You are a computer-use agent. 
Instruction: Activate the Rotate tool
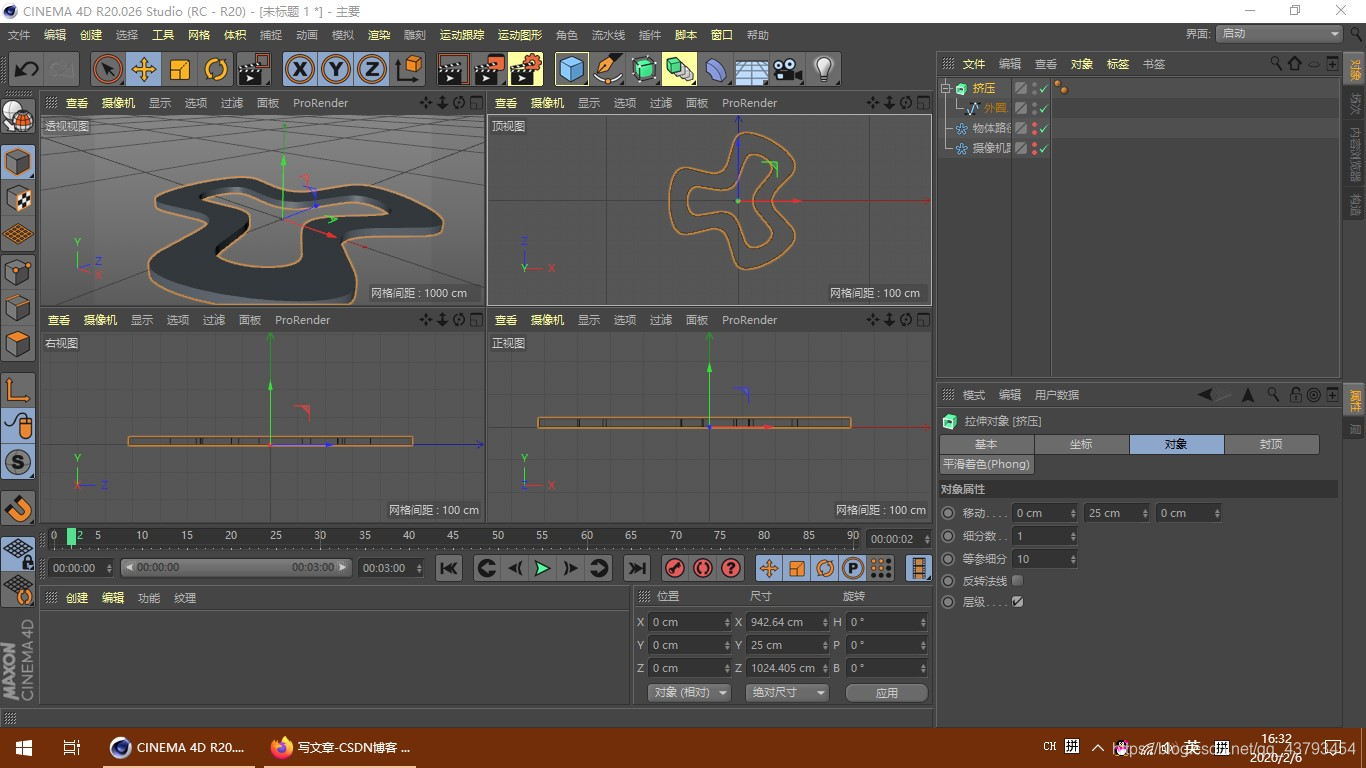tap(216, 70)
